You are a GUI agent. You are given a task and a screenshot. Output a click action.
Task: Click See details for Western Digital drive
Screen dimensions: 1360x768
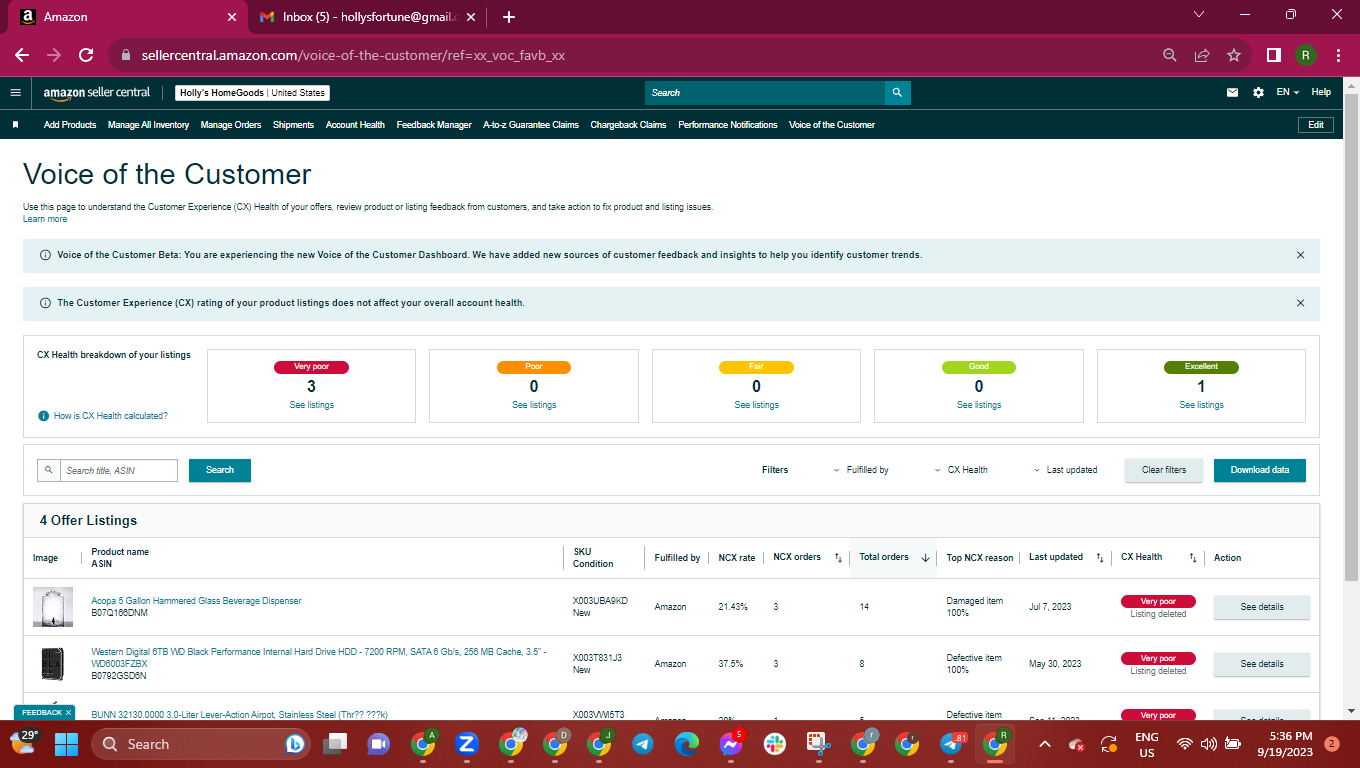pyautogui.click(x=1262, y=664)
